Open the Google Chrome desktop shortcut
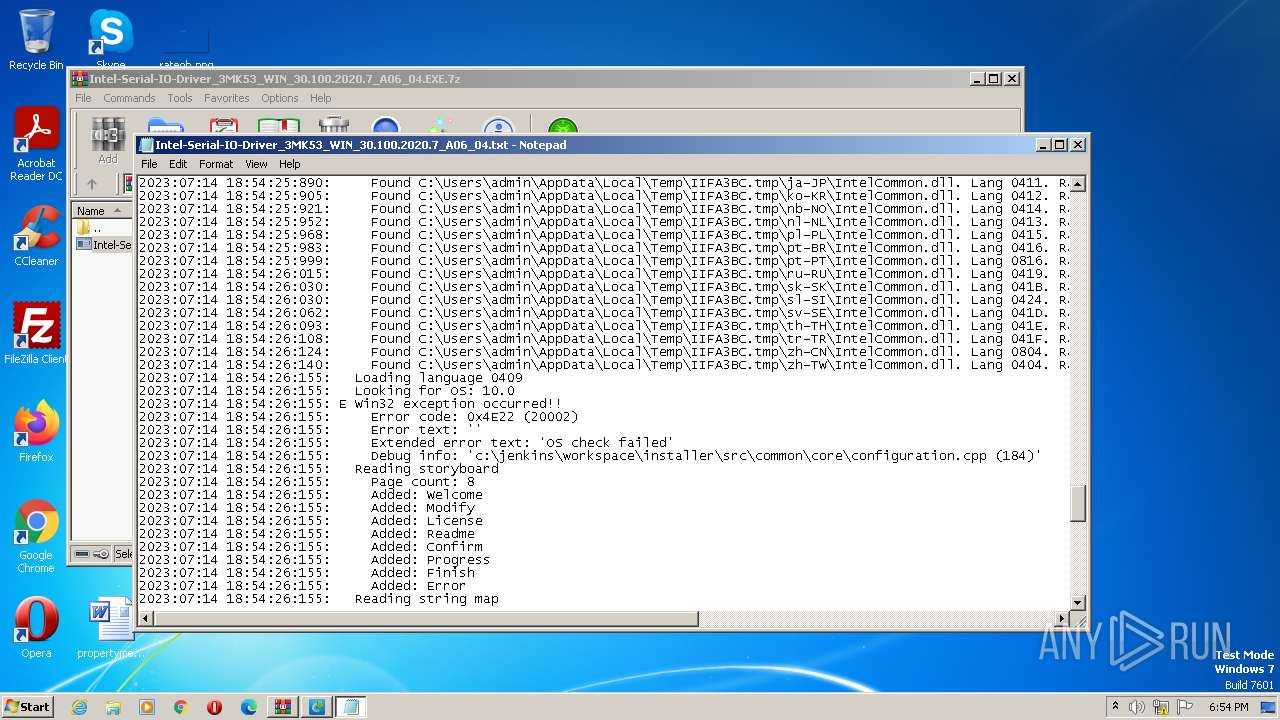The width and height of the screenshot is (1280, 720). click(x=36, y=536)
